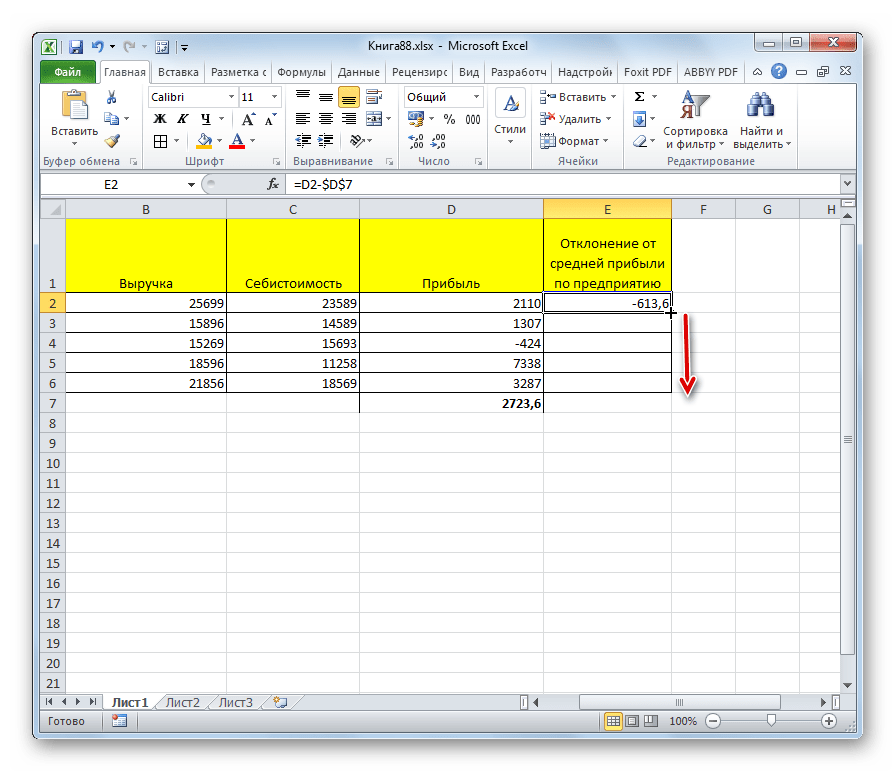Click the AutoSum sigma icon

(x=640, y=97)
